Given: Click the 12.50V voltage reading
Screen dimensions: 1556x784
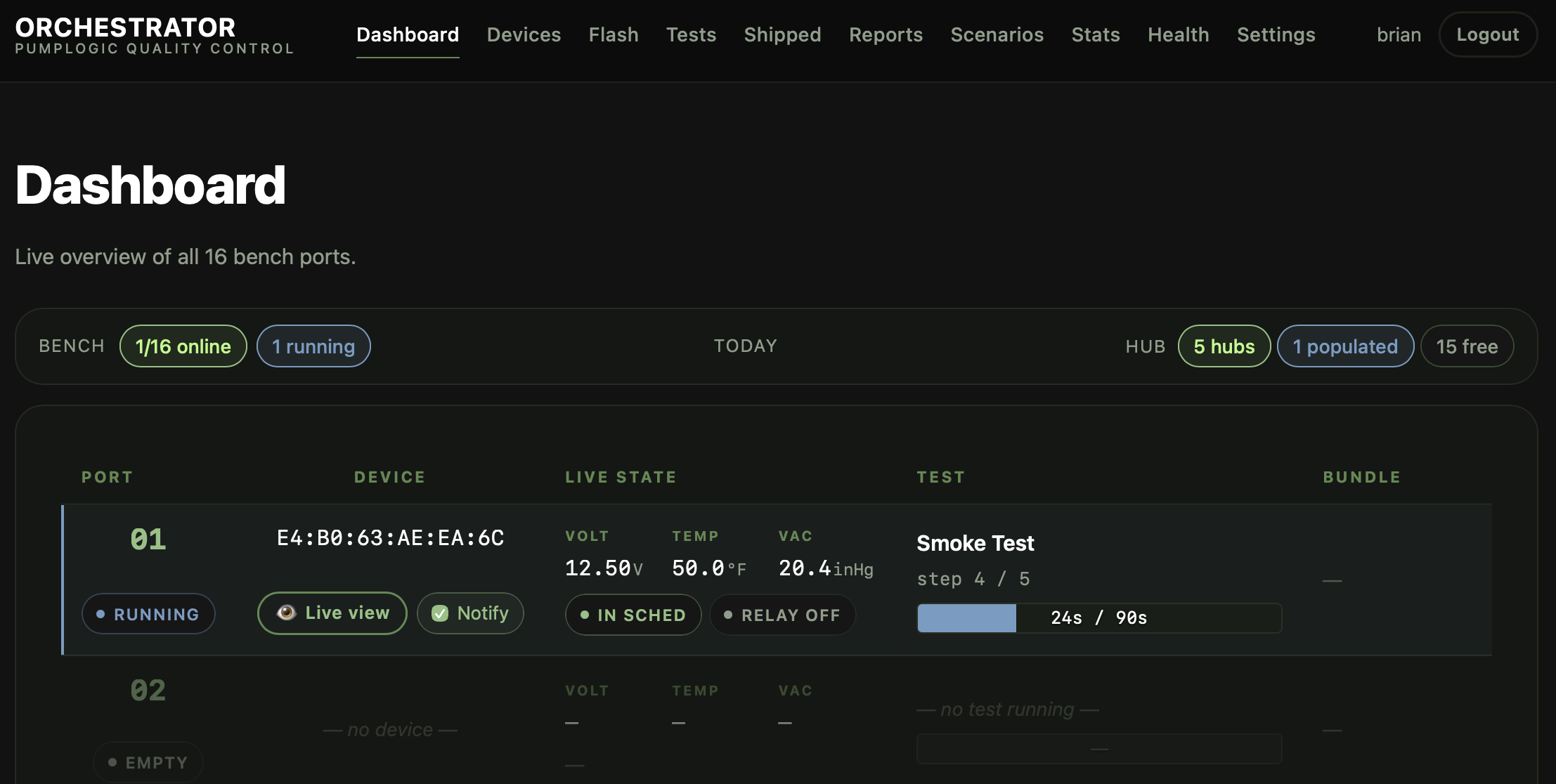Looking at the screenshot, I should [x=604, y=568].
